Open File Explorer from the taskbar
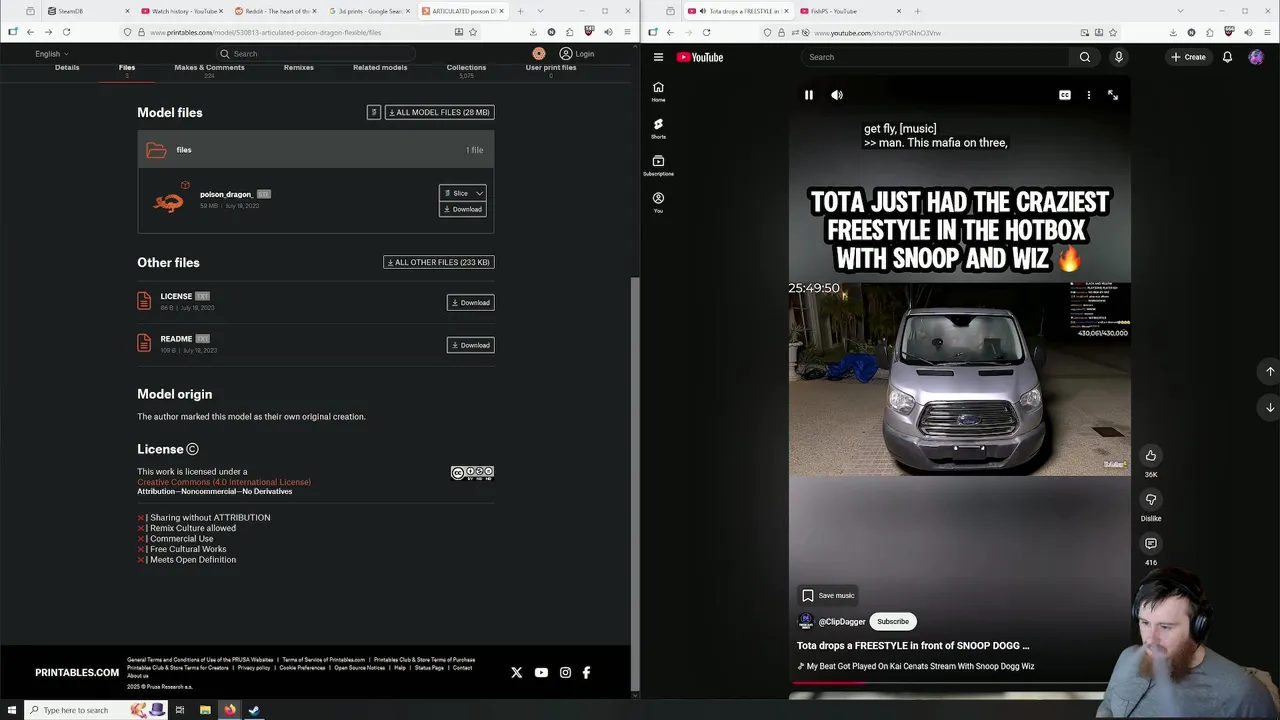Screen dimensions: 1280x720 [x=205, y=710]
